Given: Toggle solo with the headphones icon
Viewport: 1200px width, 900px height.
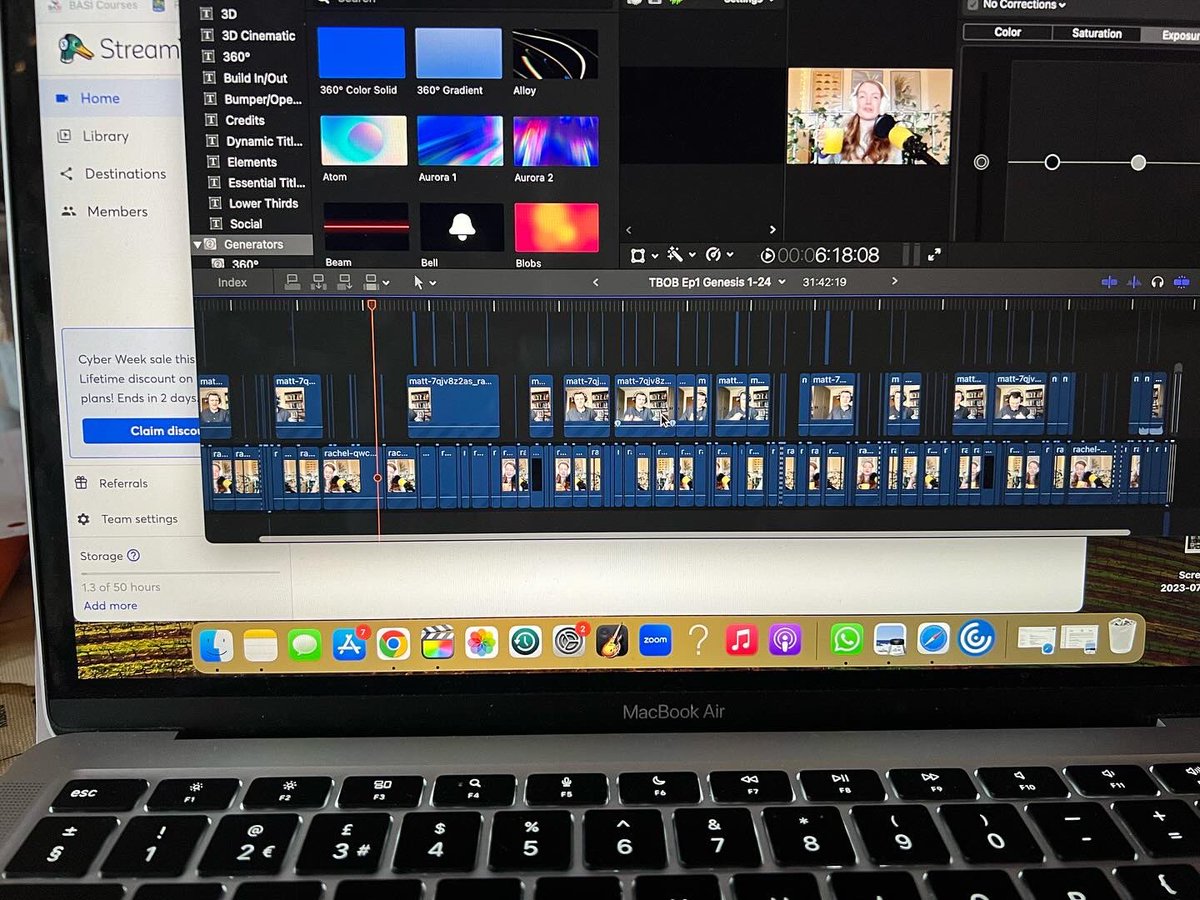Looking at the screenshot, I should point(1158,283).
